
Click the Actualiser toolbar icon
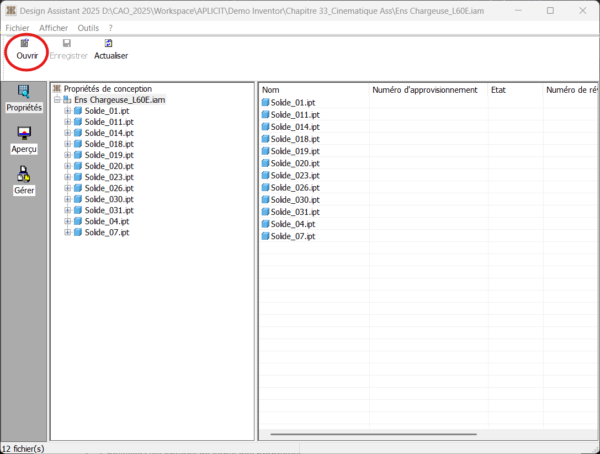110,44
